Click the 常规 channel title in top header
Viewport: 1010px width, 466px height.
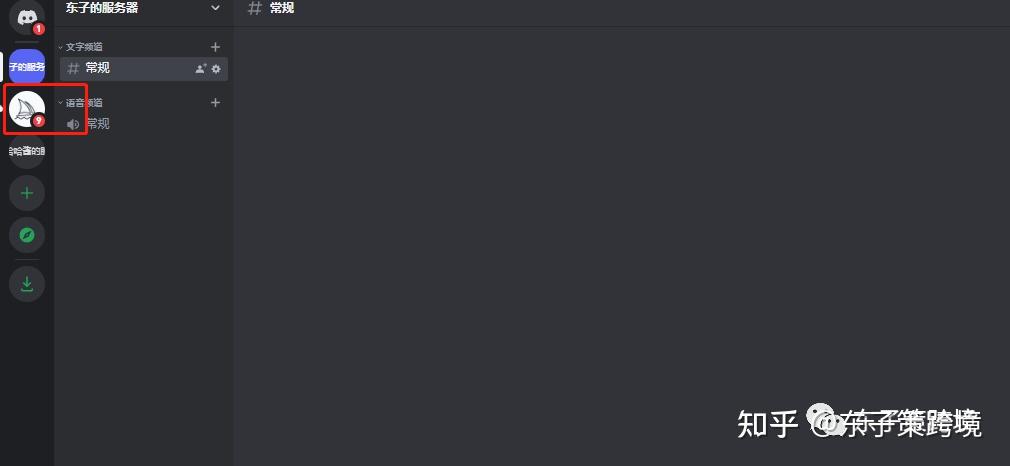click(282, 8)
